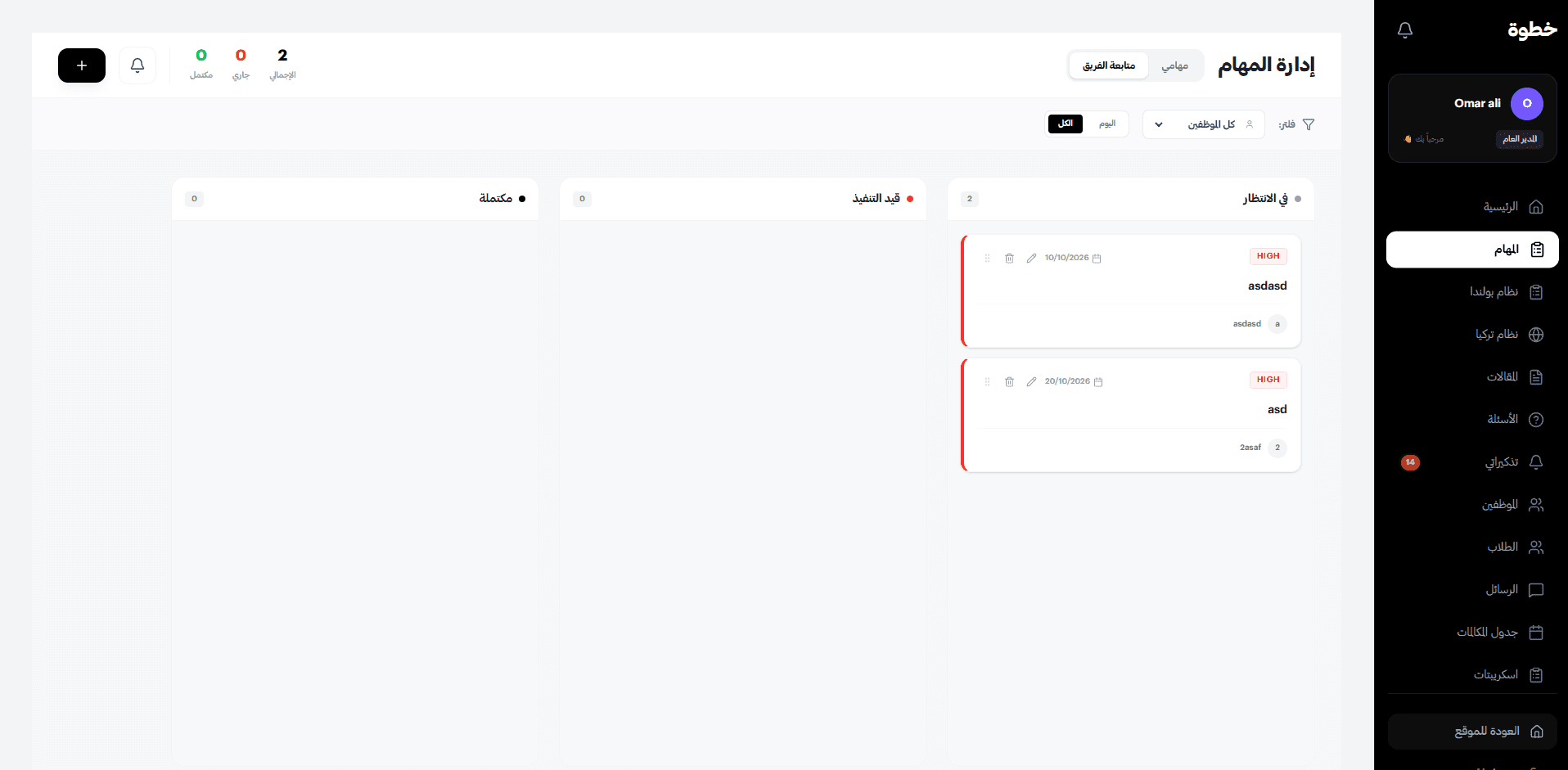Screen dimensions: 1568x770
Task: Open جدول المكالمات from the sidebar
Action: 1488,632
